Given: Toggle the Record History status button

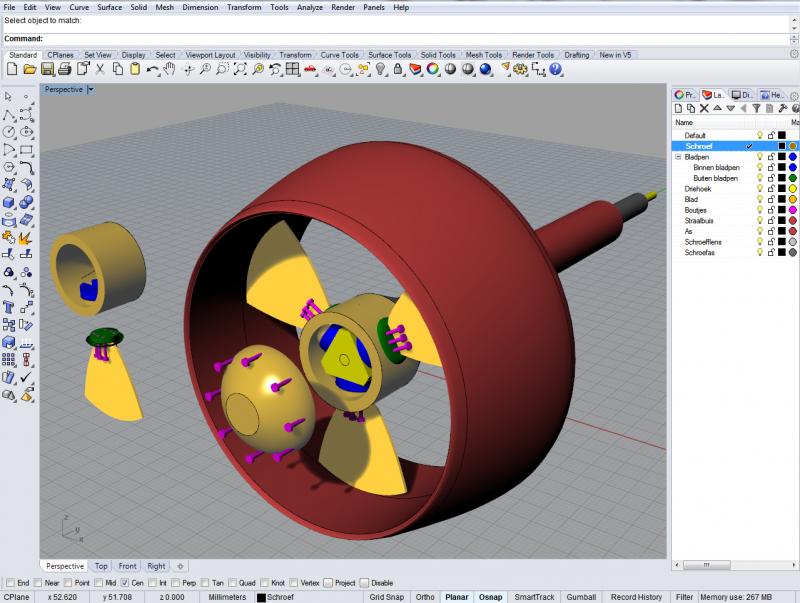Looking at the screenshot, I should click(636, 597).
